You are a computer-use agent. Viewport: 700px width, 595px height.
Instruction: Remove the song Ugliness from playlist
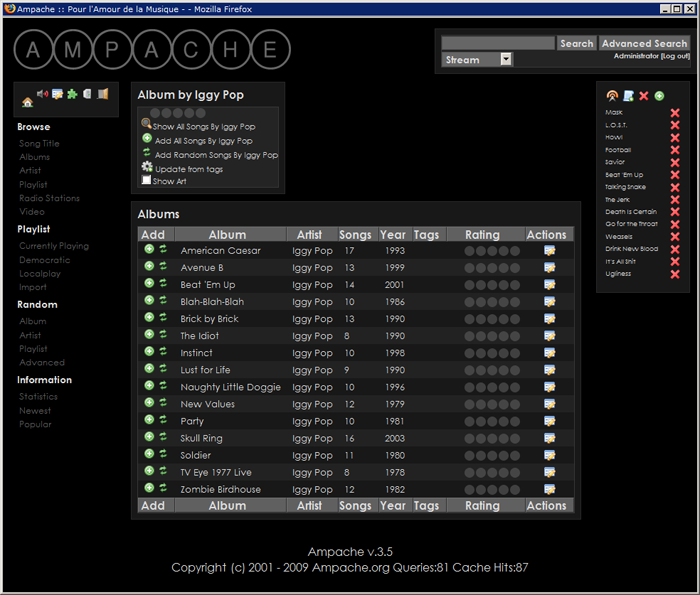[x=675, y=274]
